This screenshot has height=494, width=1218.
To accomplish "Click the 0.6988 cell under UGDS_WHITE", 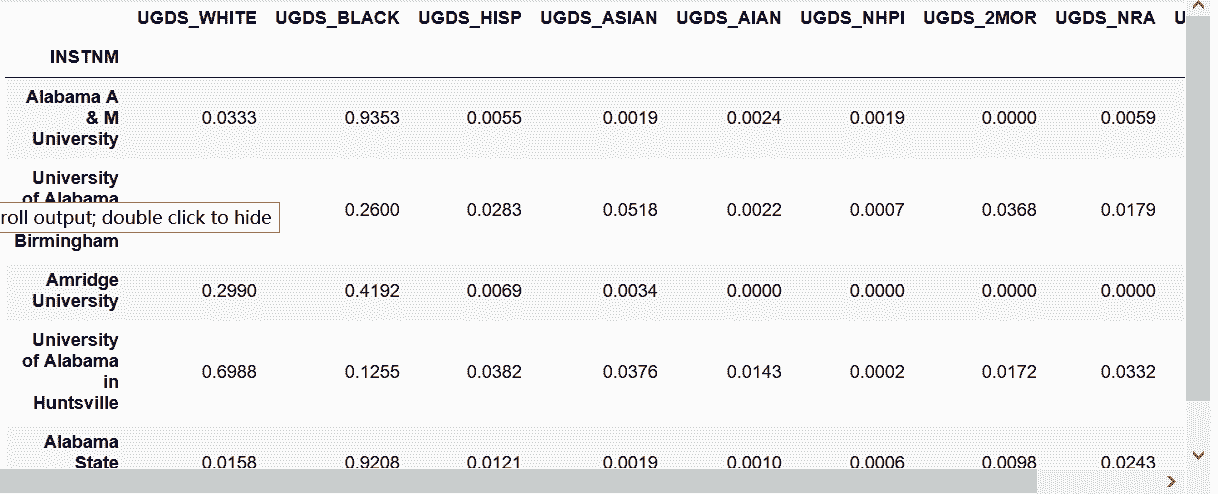I will [229, 372].
